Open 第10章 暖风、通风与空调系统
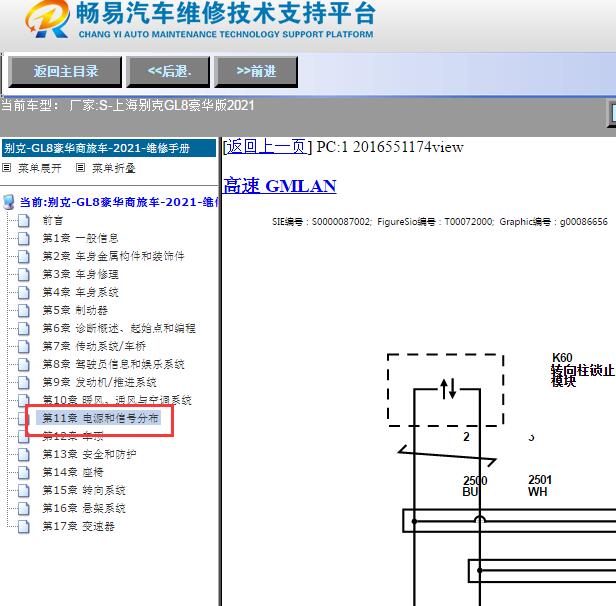The image size is (616, 606). [x=117, y=400]
